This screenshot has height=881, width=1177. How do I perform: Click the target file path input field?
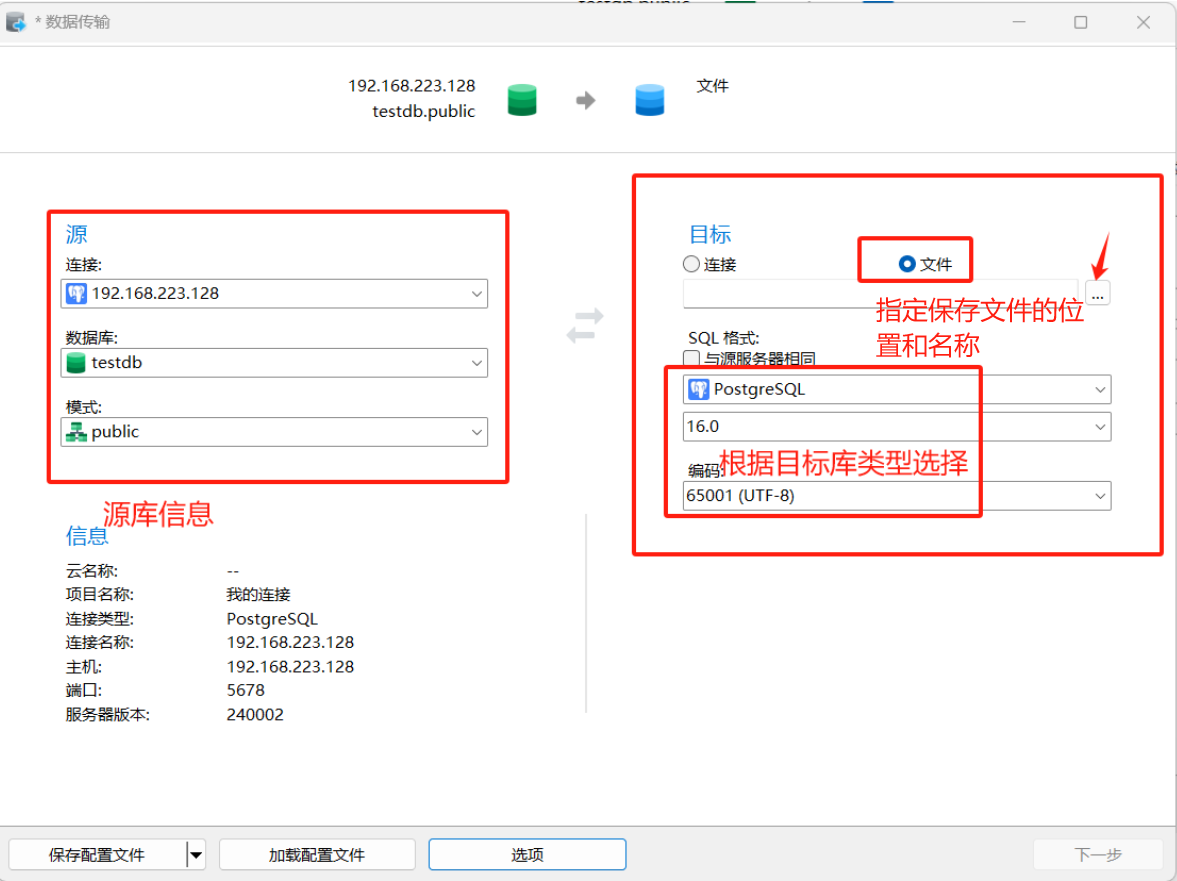pyautogui.click(x=880, y=294)
